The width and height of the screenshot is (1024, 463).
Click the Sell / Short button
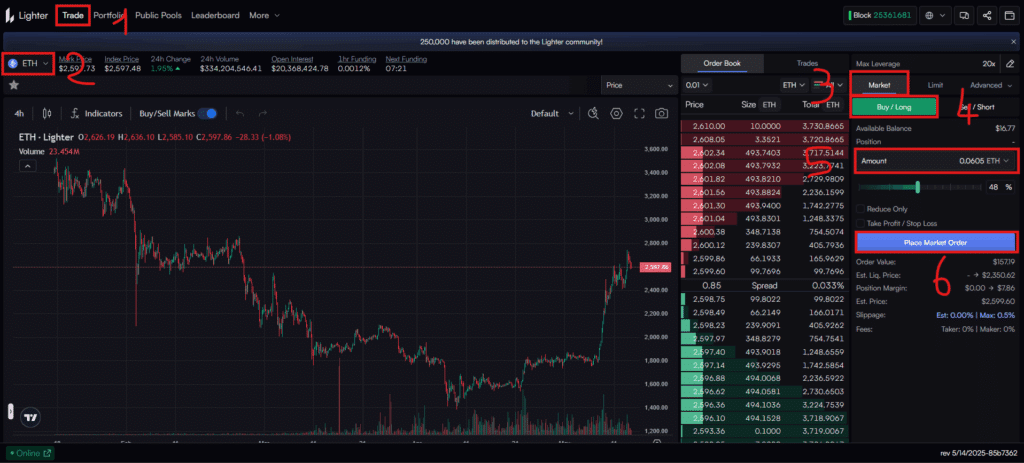(978, 107)
